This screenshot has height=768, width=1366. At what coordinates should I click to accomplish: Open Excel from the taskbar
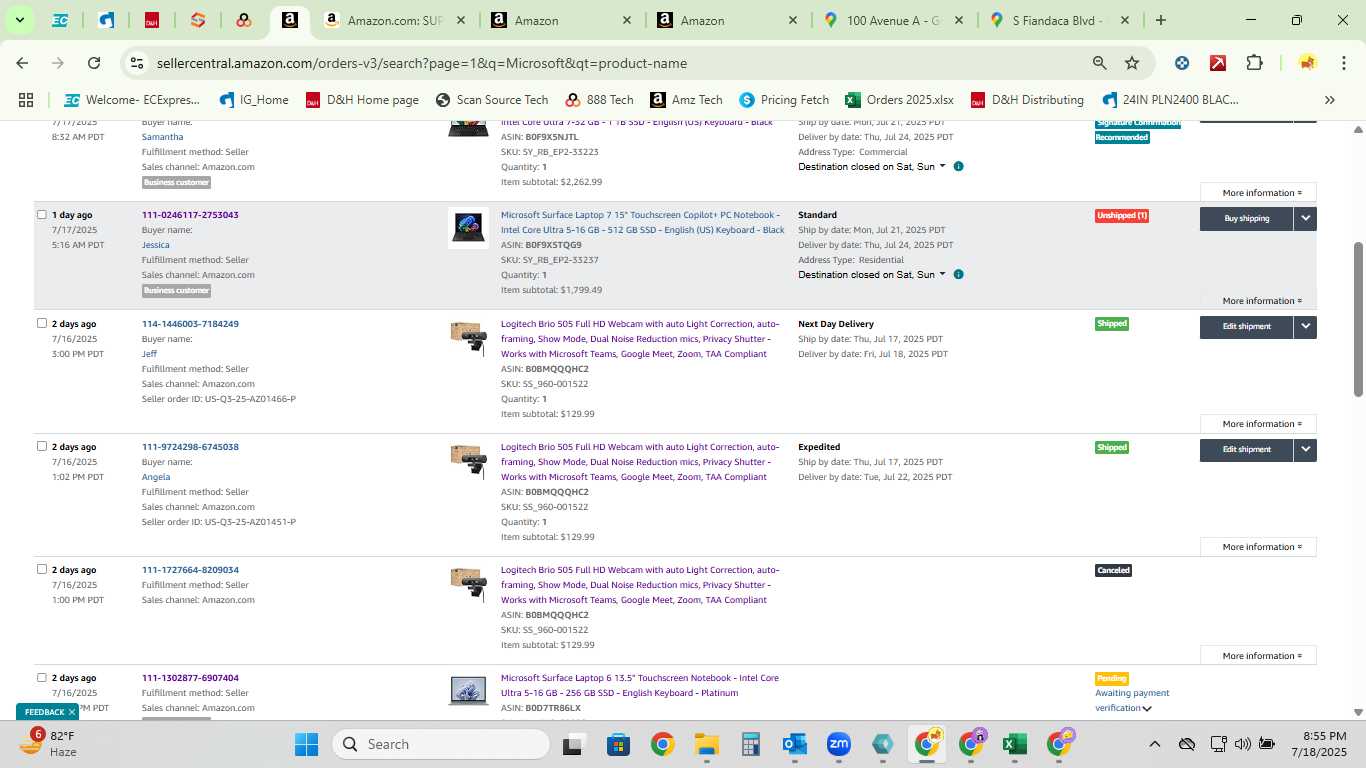[x=1014, y=744]
